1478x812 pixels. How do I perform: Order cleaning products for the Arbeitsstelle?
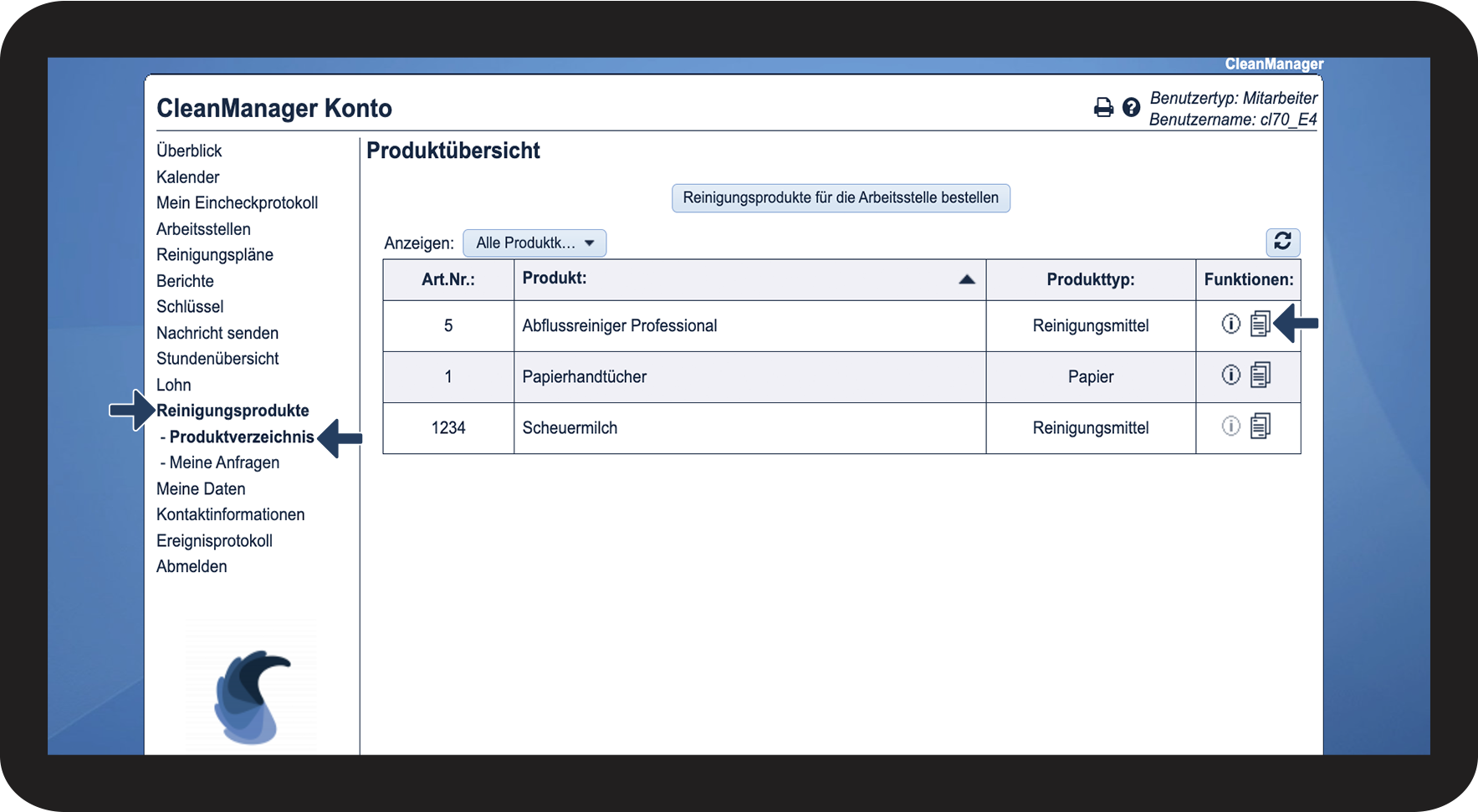841,198
